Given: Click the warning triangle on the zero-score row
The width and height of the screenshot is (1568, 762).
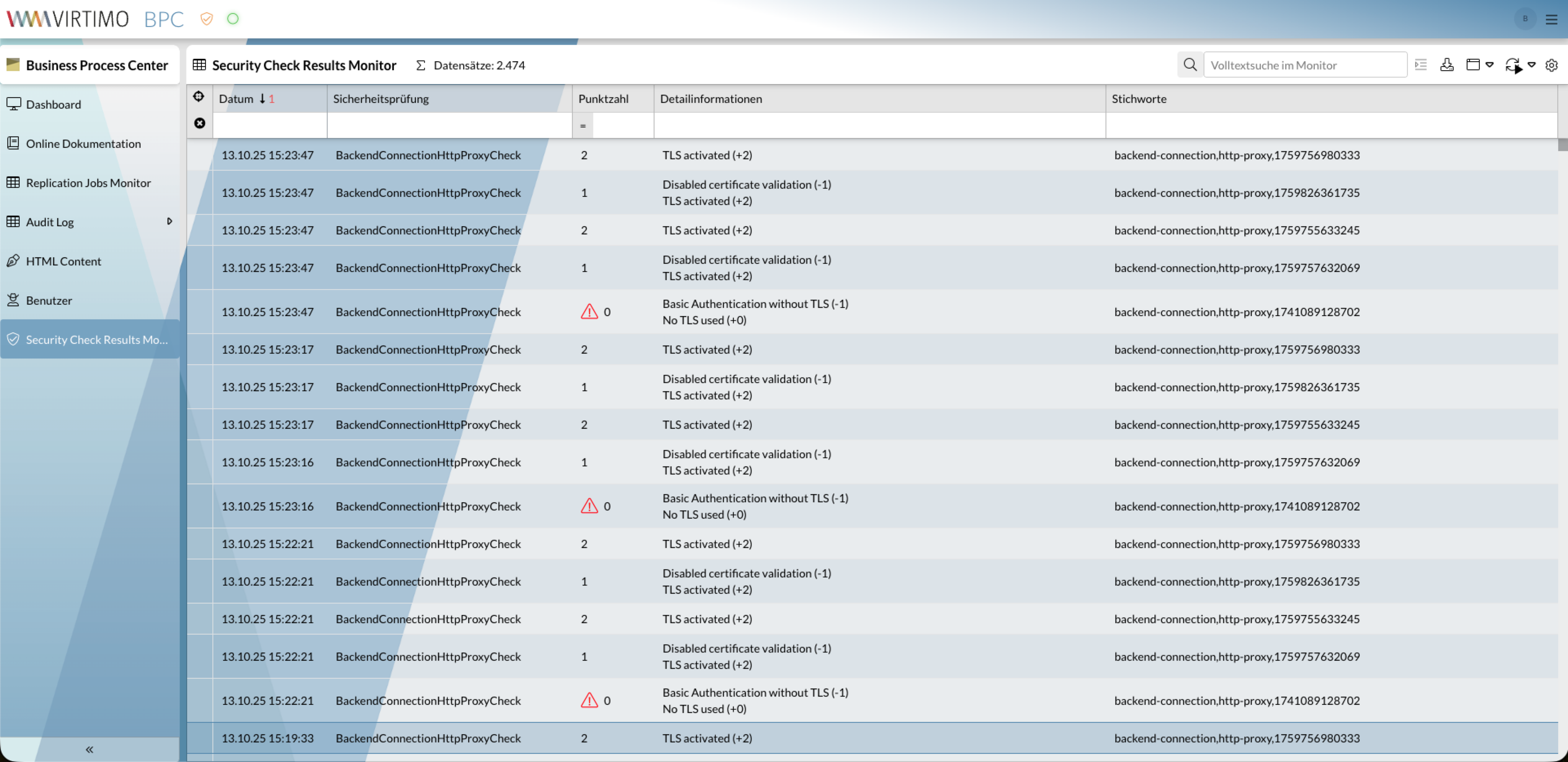Looking at the screenshot, I should point(589,311).
